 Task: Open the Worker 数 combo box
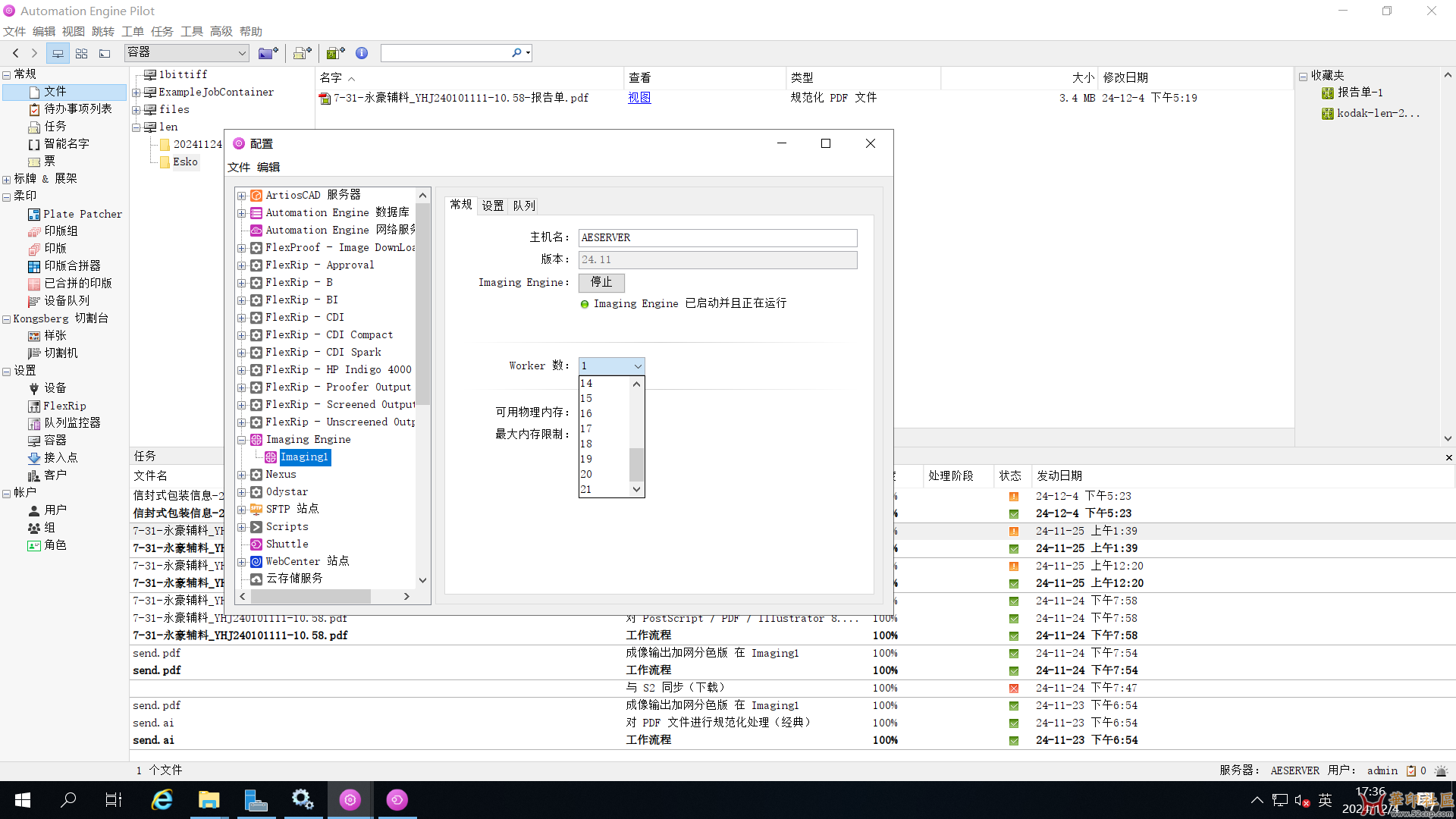[x=611, y=366]
